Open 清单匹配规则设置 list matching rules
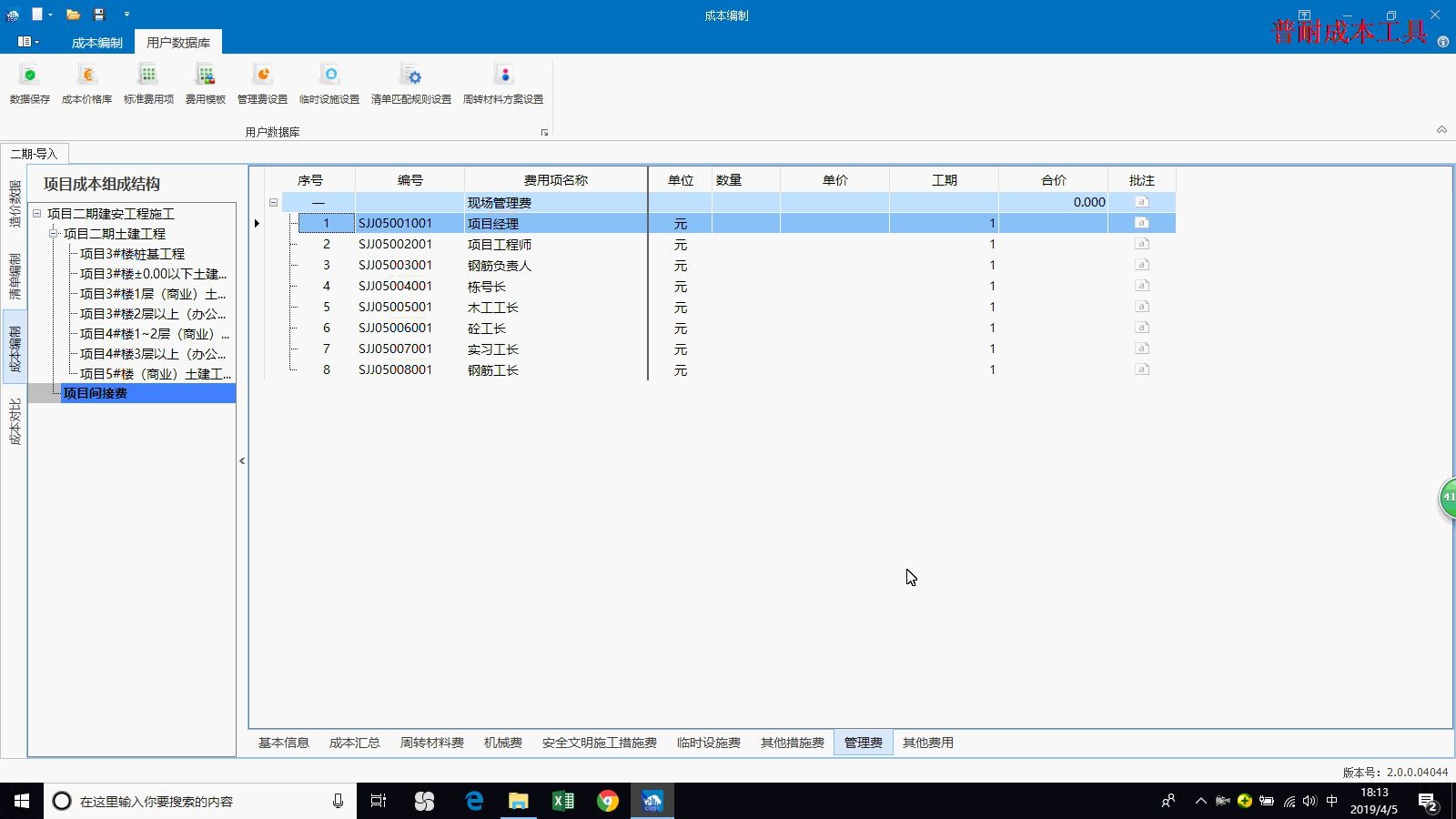This screenshot has height=819, width=1456. [x=411, y=84]
